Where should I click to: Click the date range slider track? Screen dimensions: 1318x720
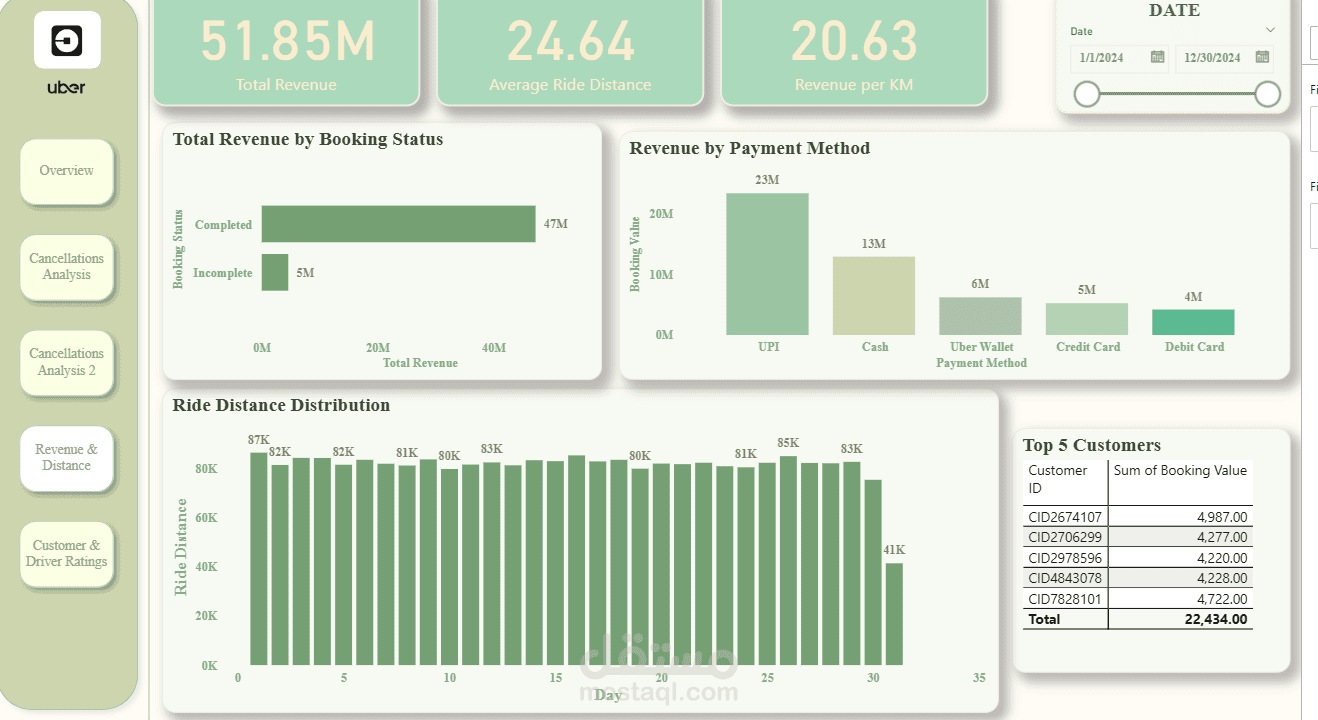click(x=1177, y=94)
